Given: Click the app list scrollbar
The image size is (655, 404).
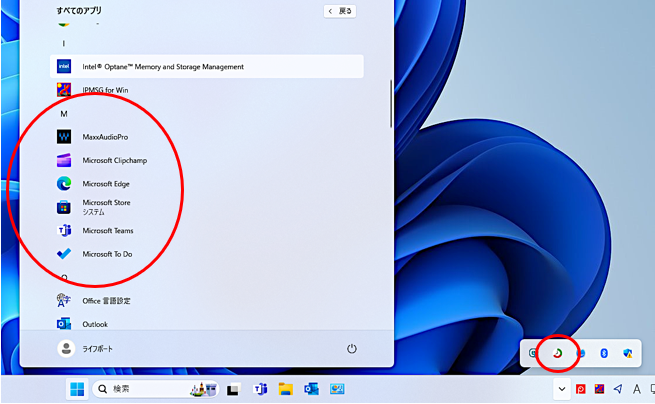Looking at the screenshot, I should [x=391, y=104].
